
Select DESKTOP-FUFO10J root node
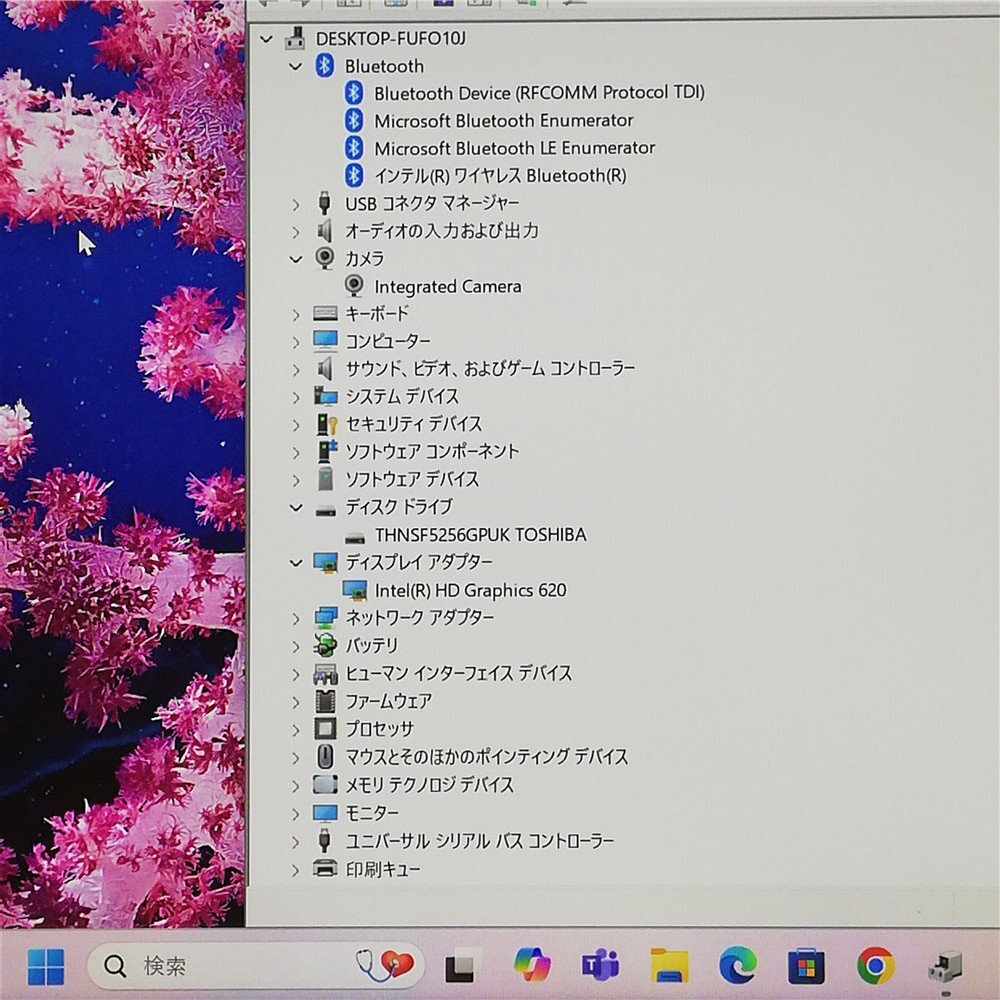(x=390, y=38)
